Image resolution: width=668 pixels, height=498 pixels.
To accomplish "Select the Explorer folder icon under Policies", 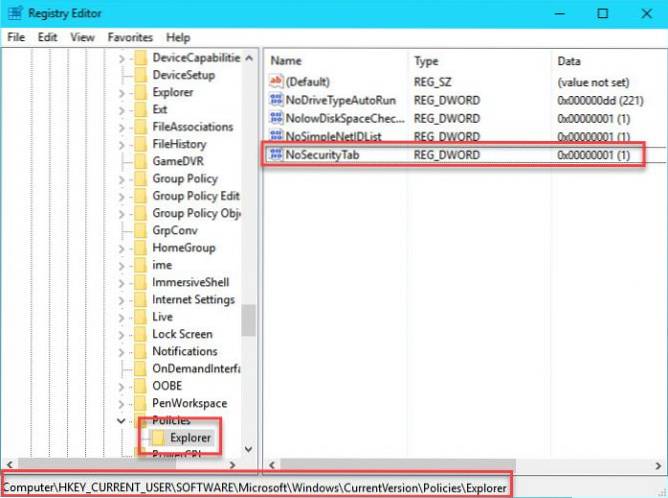I will click(157, 437).
